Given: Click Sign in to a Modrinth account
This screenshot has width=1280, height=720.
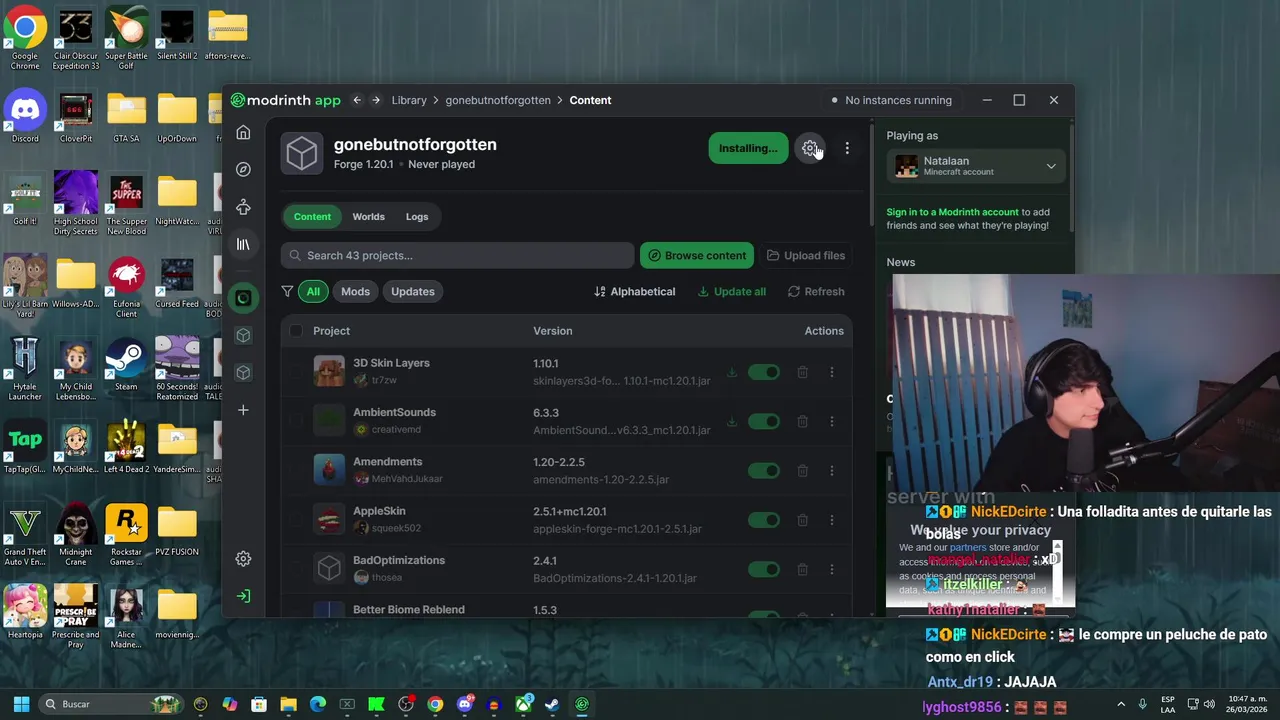Looking at the screenshot, I should pyautogui.click(x=952, y=212).
